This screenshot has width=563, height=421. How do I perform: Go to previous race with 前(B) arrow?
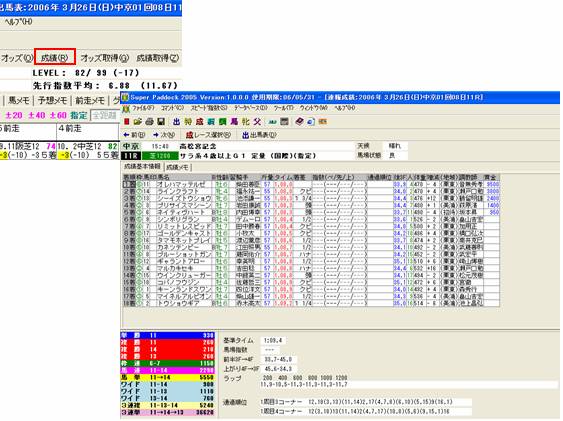[134, 135]
